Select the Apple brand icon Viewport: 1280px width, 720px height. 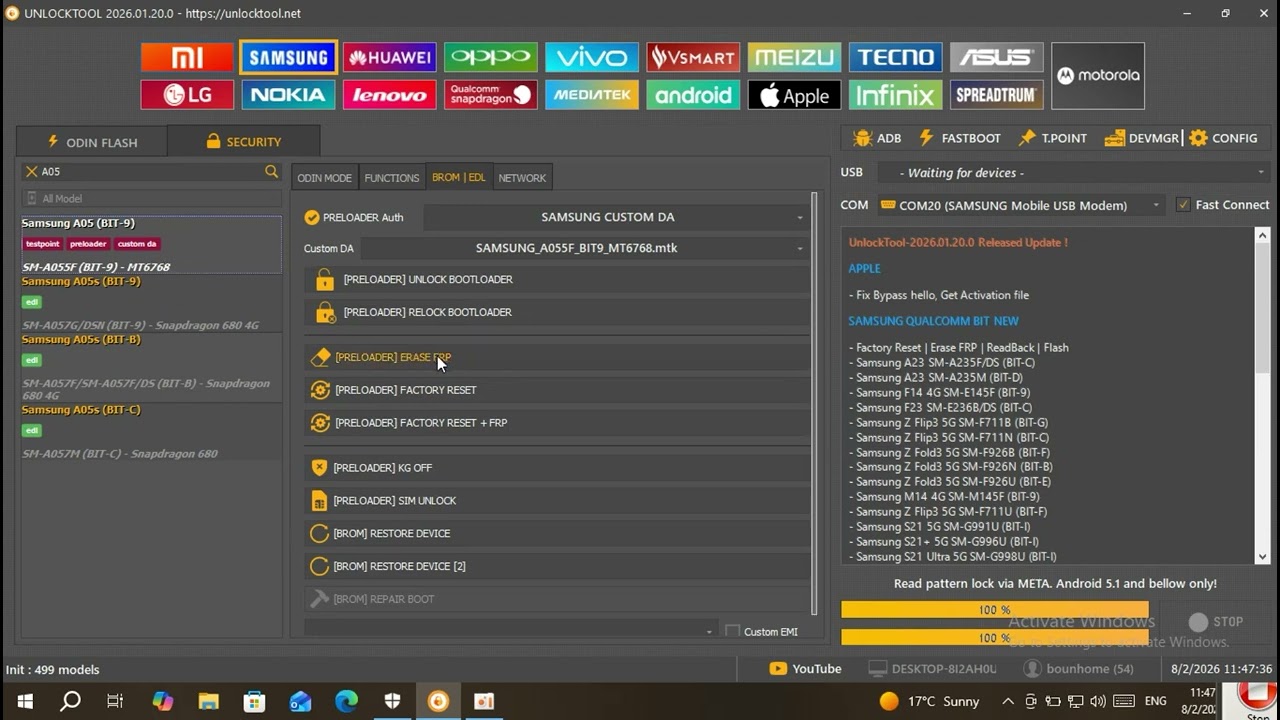click(794, 95)
